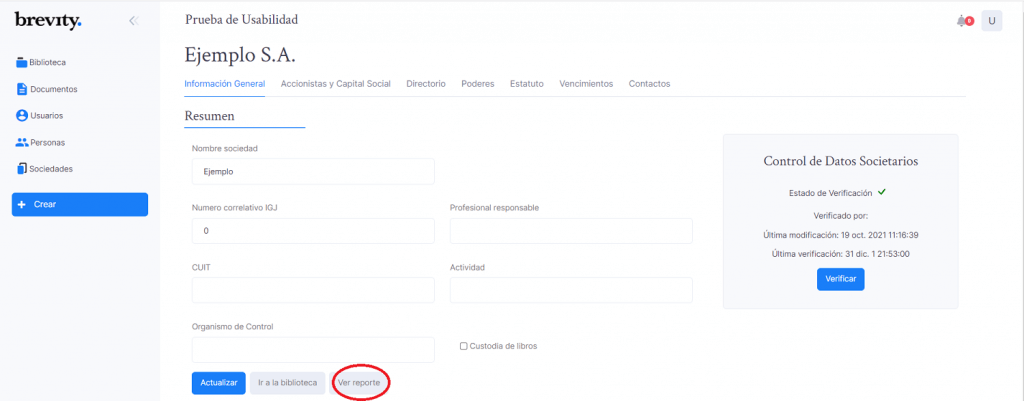Click the brevity logo

point(48,21)
